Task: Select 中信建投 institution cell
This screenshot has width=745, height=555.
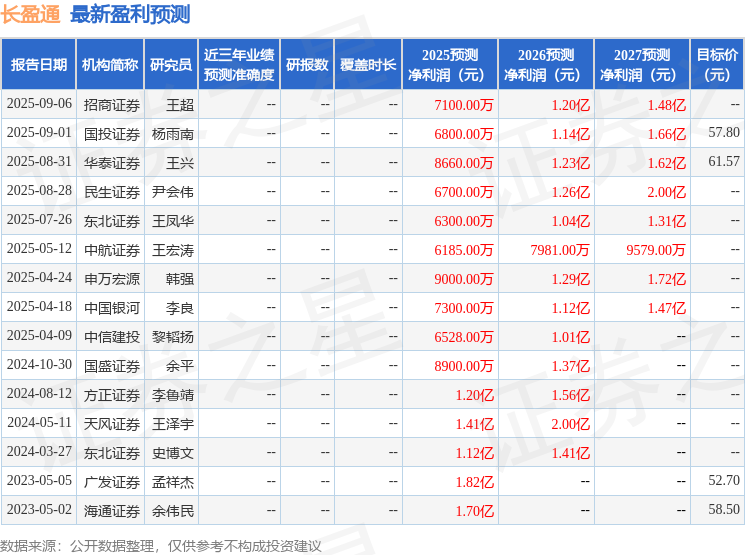Action: pos(112,337)
